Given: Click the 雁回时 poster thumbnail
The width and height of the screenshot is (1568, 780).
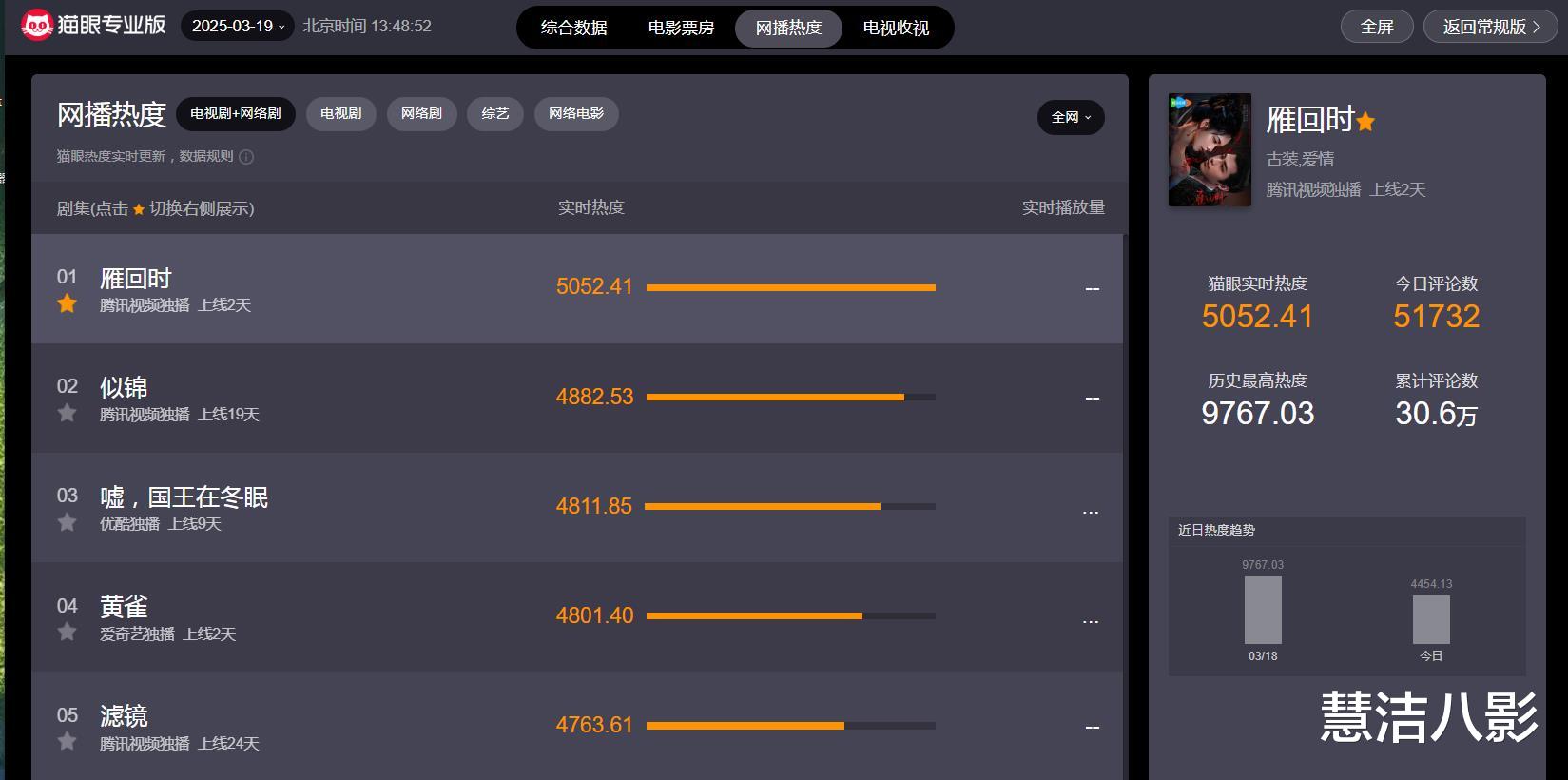Looking at the screenshot, I should (x=1210, y=149).
